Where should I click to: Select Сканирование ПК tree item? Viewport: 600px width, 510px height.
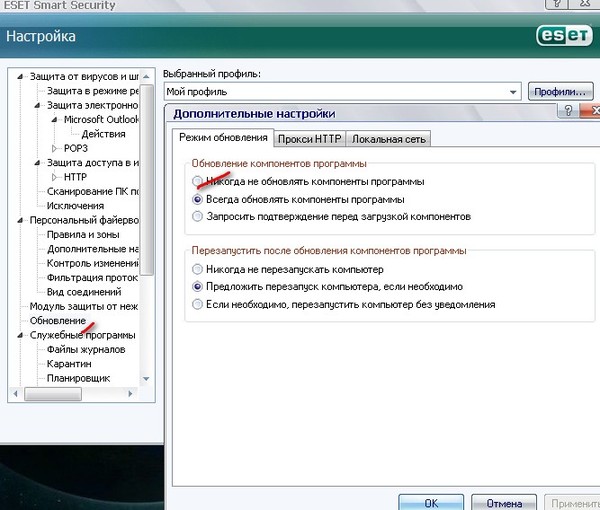tap(92, 191)
